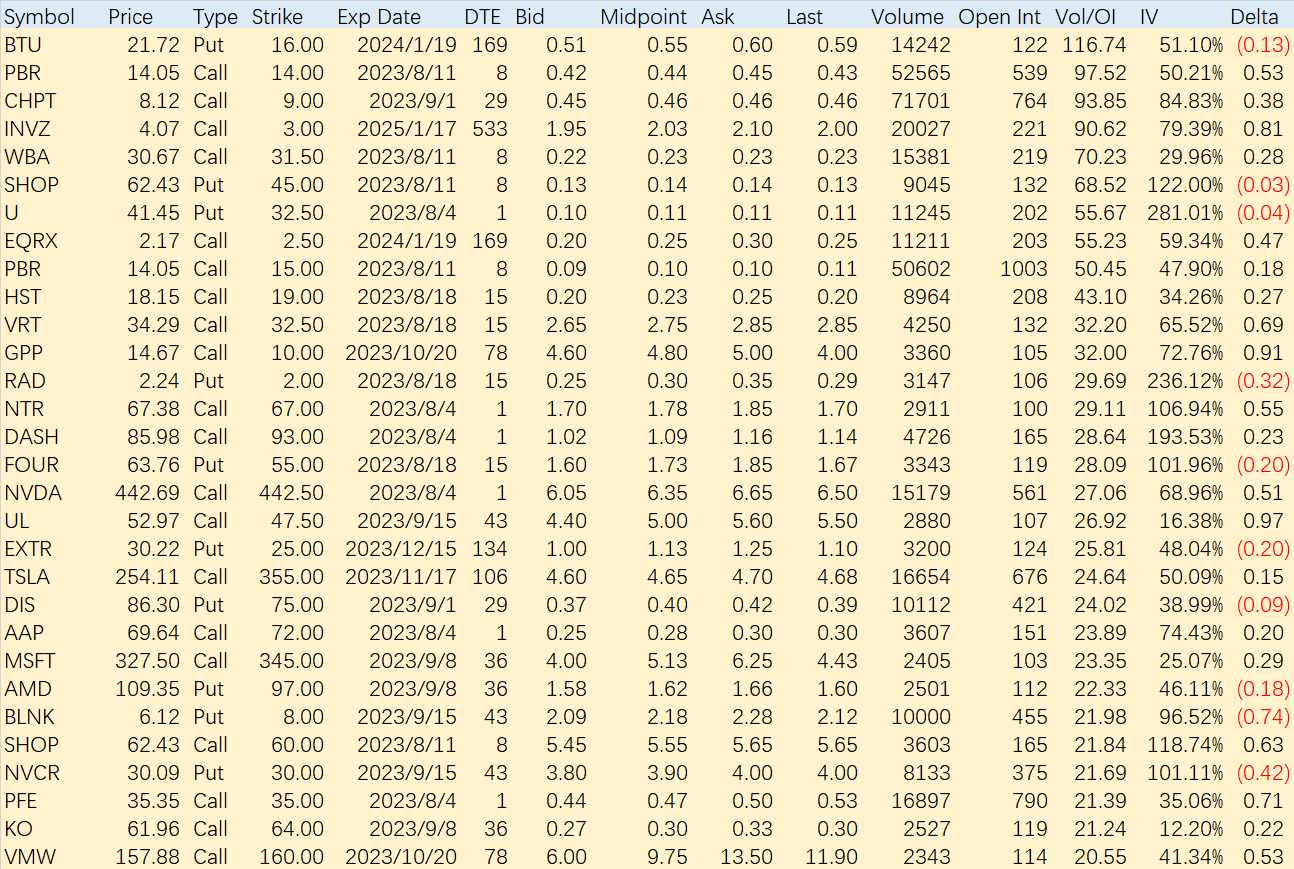Click the MSFT symbol cell
Image resolution: width=1294 pixels, height=869 pixels.
coord(29,661)
